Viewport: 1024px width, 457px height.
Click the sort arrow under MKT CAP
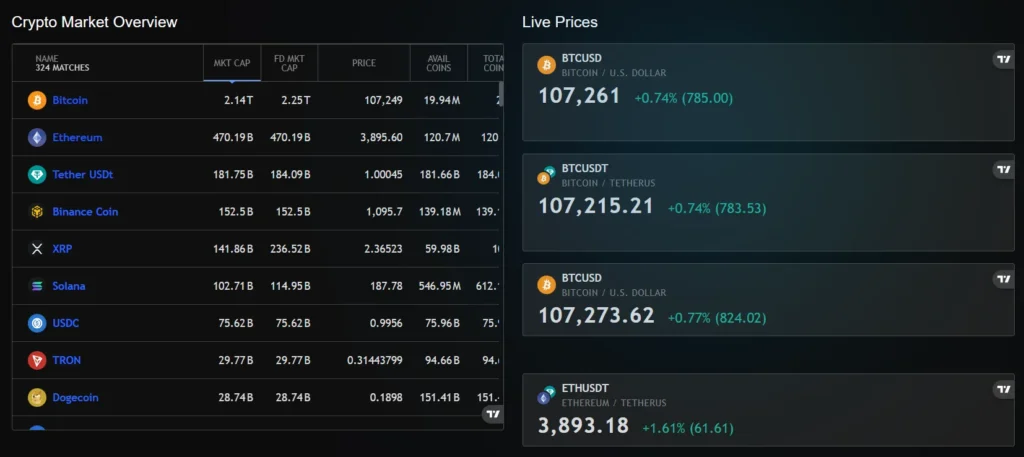(x=232, y=82)
